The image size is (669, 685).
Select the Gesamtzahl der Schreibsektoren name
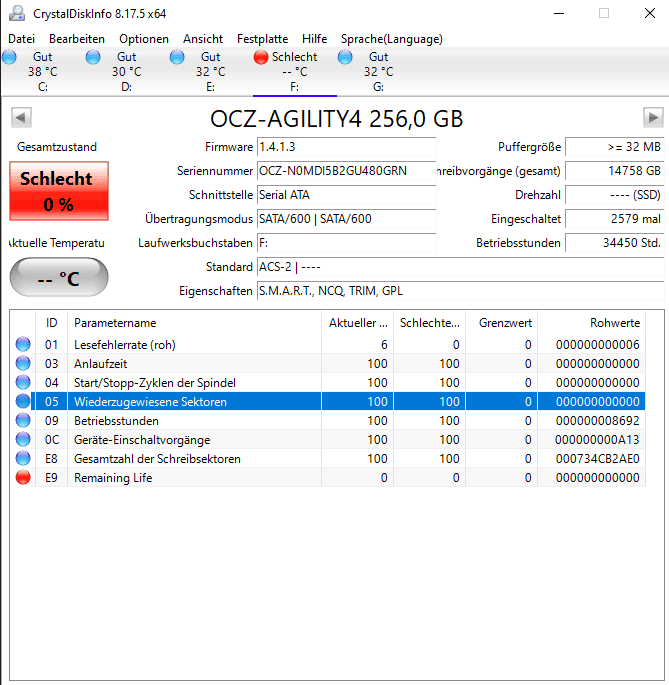(x=157, y=459)
